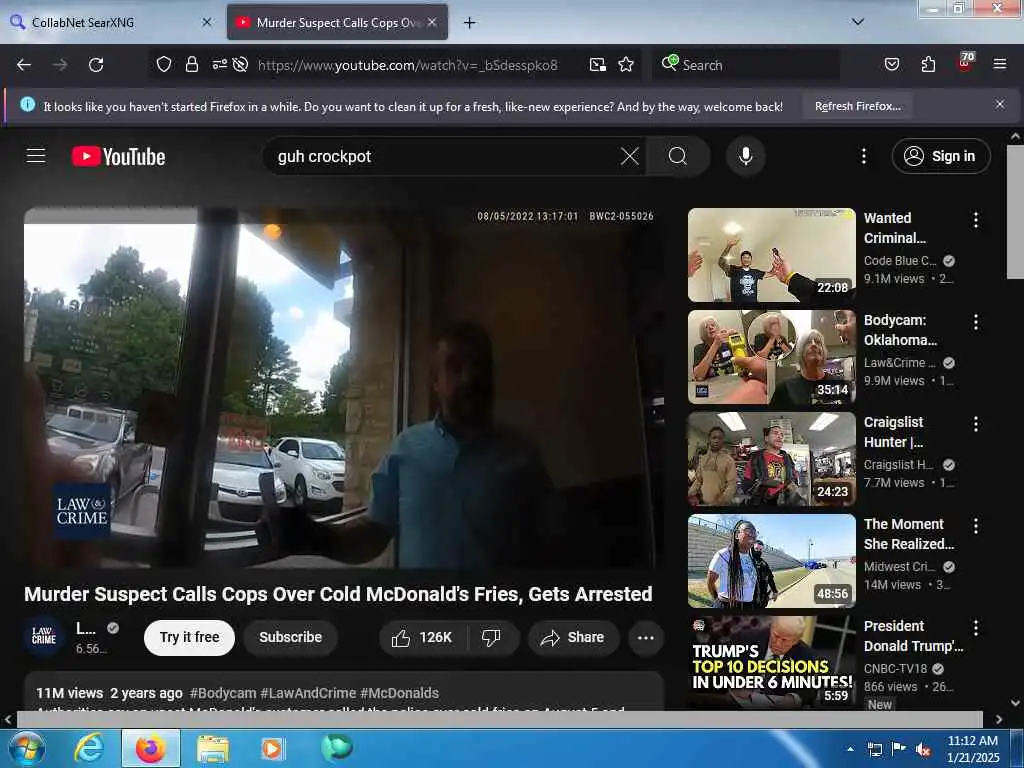
Task: Click the YouTube magnifier search button
Action: tap(678, 156)
